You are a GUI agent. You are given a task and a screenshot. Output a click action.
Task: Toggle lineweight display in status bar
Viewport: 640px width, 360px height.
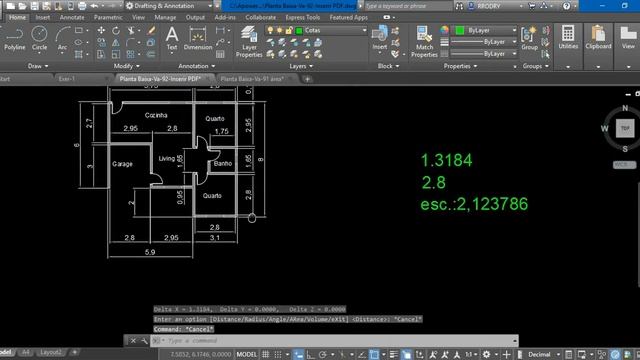tap(393, 354)
